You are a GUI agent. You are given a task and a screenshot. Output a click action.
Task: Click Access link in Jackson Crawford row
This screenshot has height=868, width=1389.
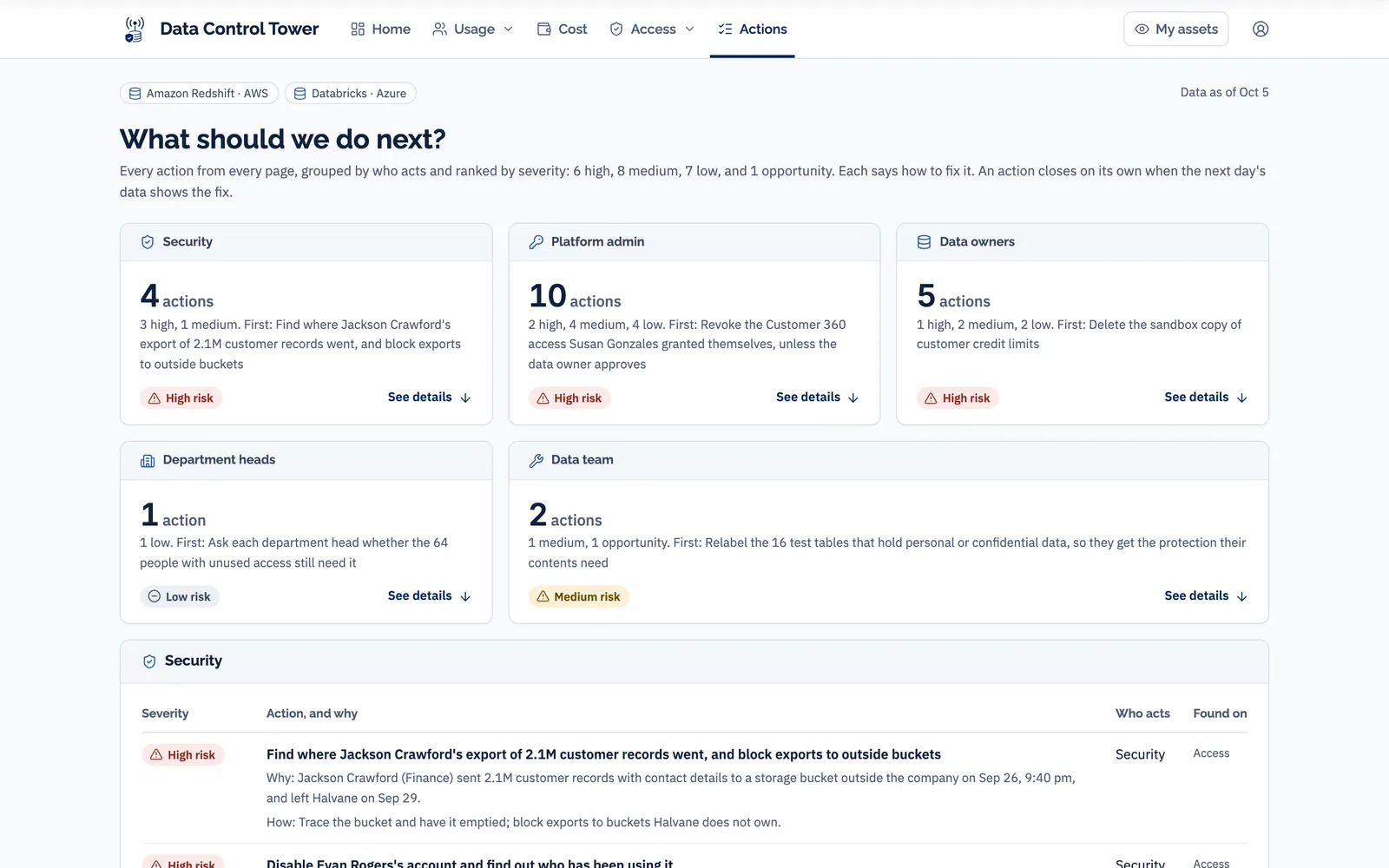click(1211, 753)
